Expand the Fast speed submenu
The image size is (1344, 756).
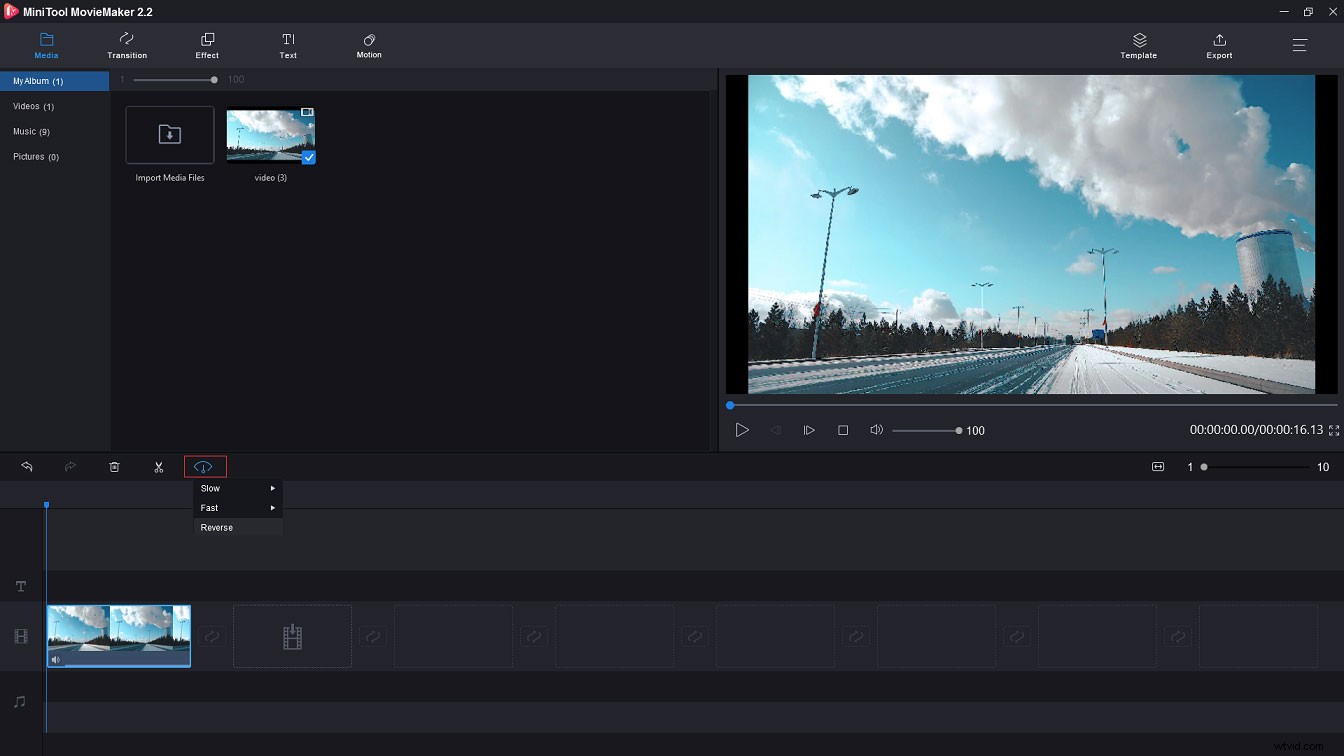pos(237,507)
